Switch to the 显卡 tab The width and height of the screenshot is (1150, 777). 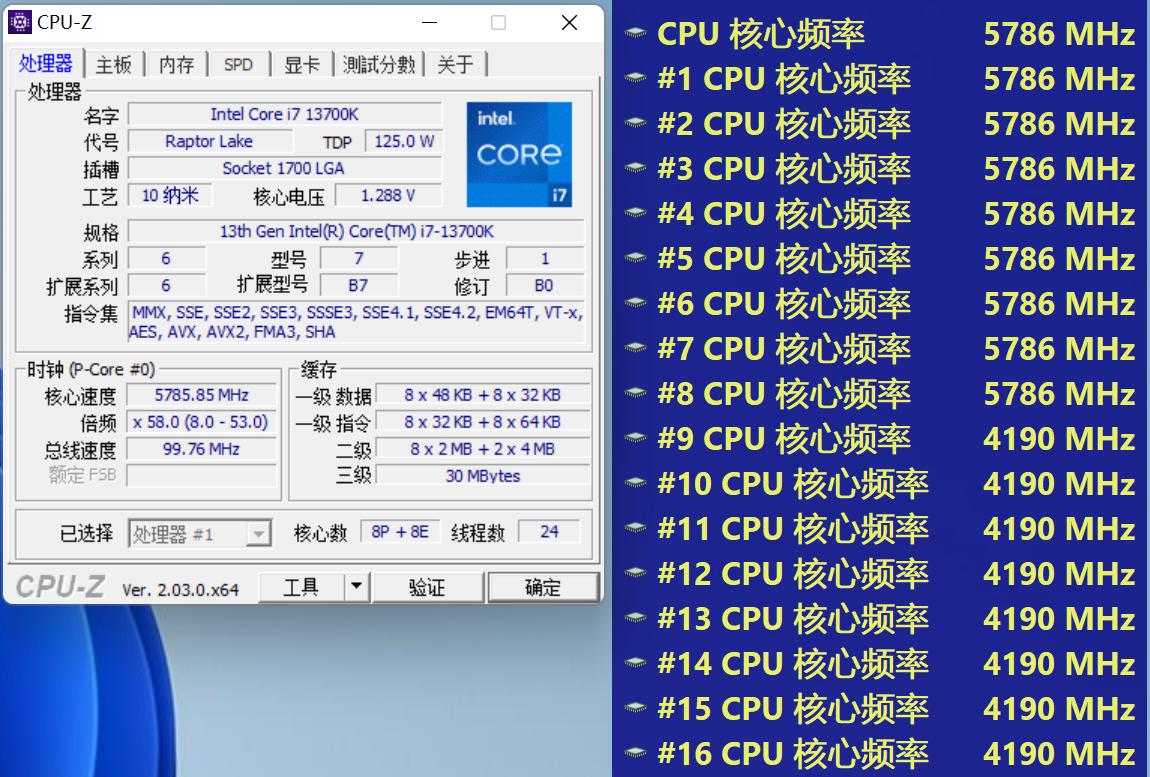coord(303,64)
